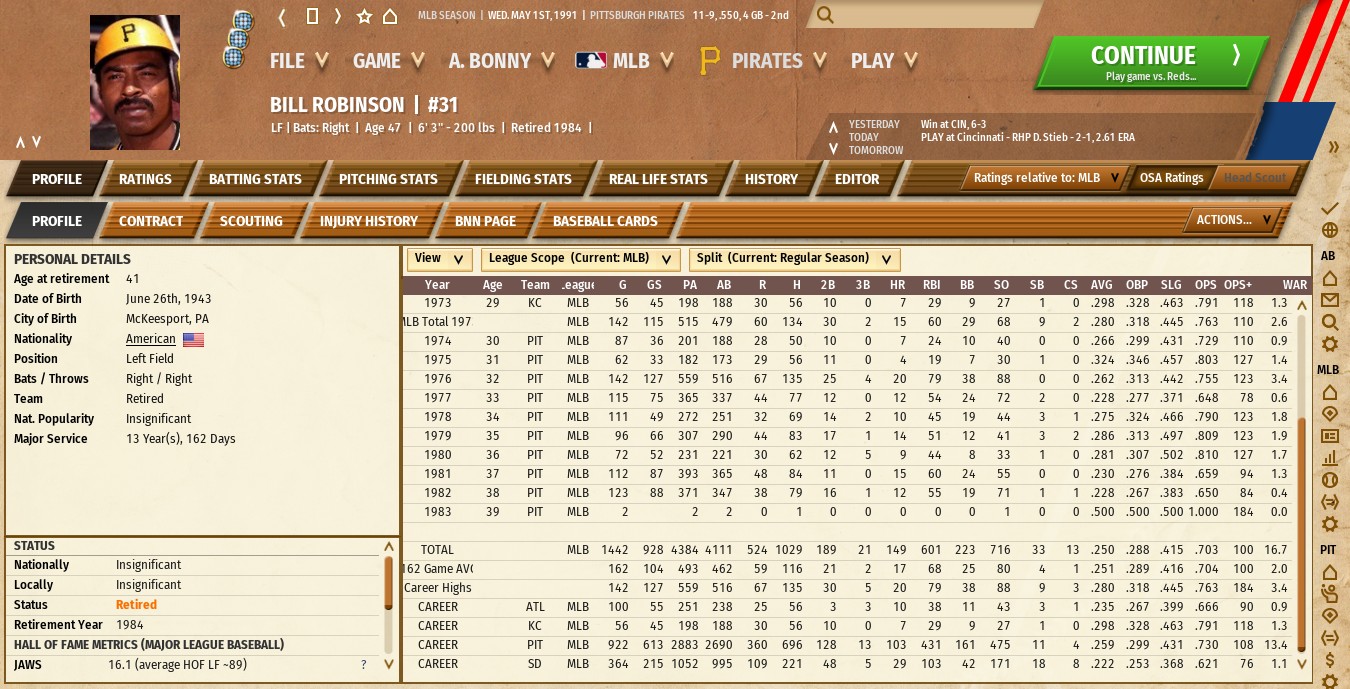Sort the stats table by the Year column

click(437, 285)
